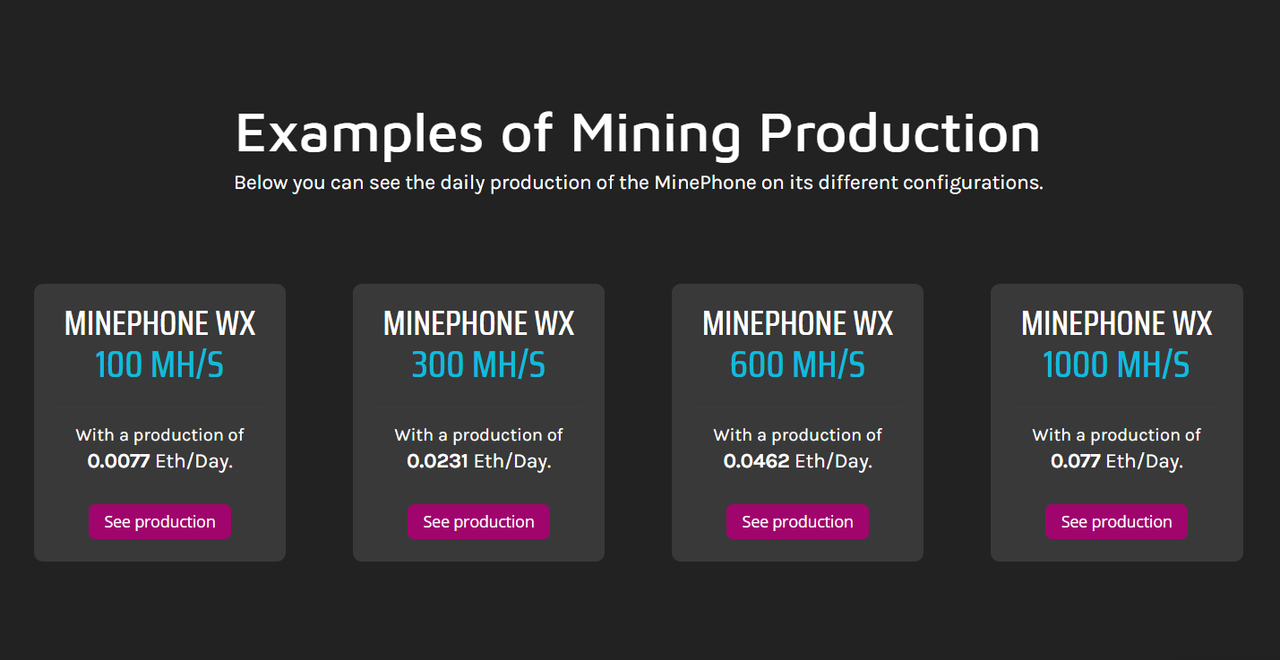
Task: View See production for 1000 MH/S
Action: (1116, 522)
